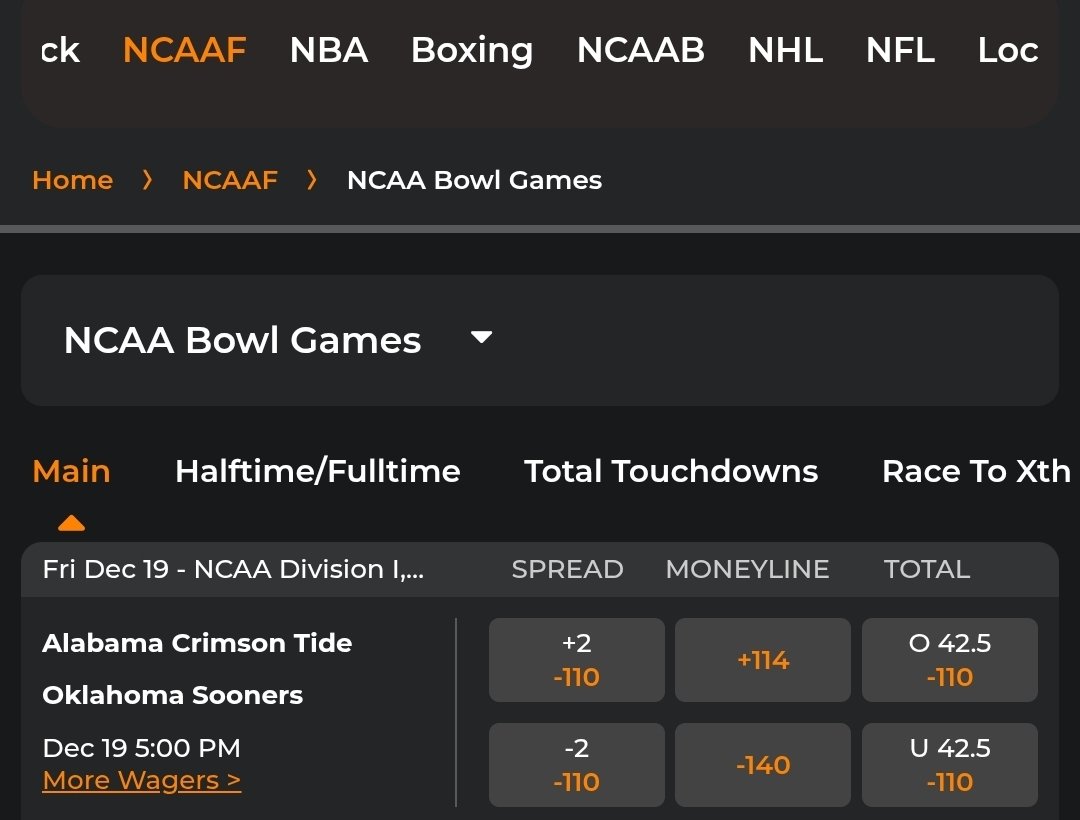
Task: Navigate to the NCAAF breadcrumb link
Action: click(230, 180)
